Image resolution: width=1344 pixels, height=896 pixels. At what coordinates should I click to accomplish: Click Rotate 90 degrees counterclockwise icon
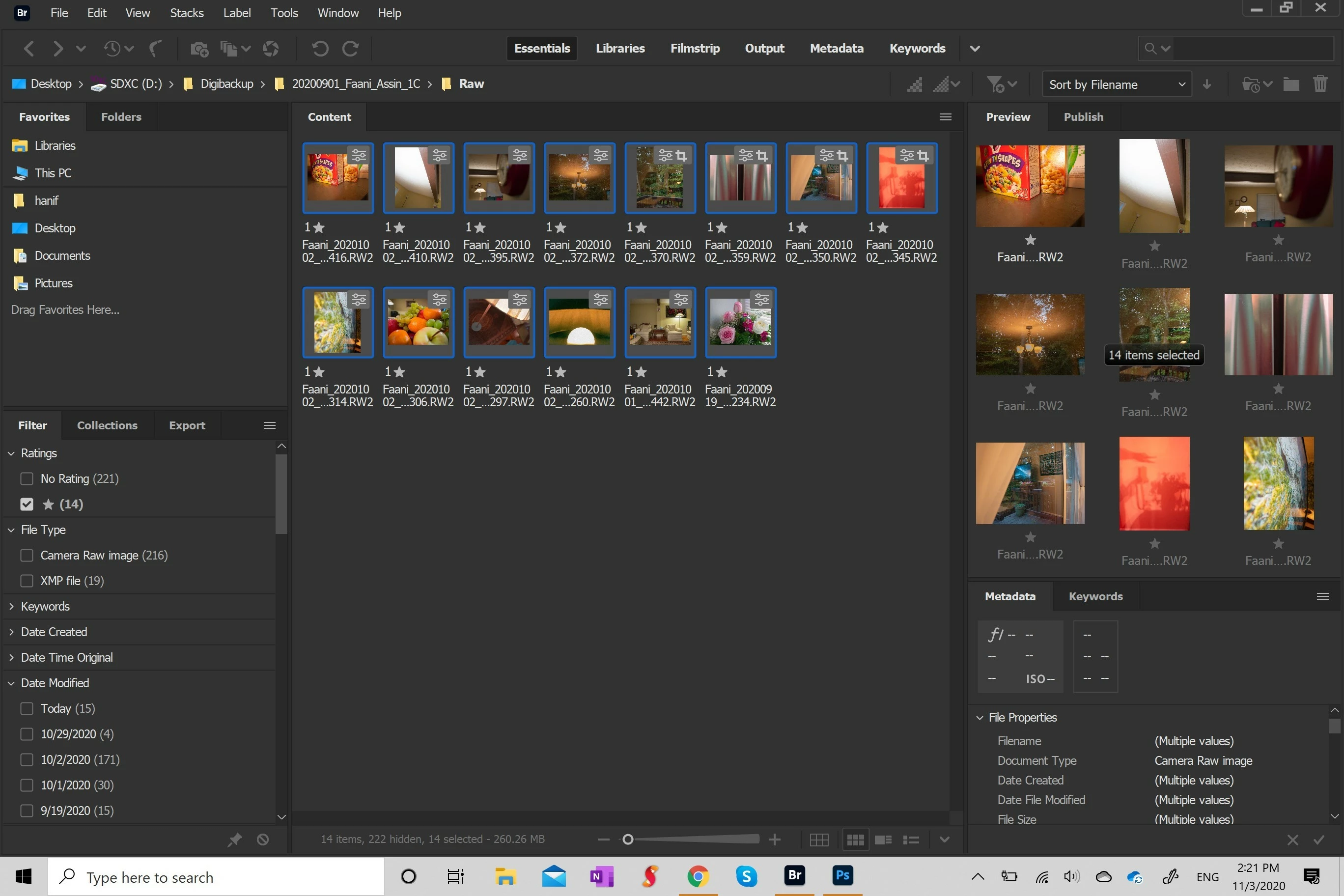click(320, 49)
